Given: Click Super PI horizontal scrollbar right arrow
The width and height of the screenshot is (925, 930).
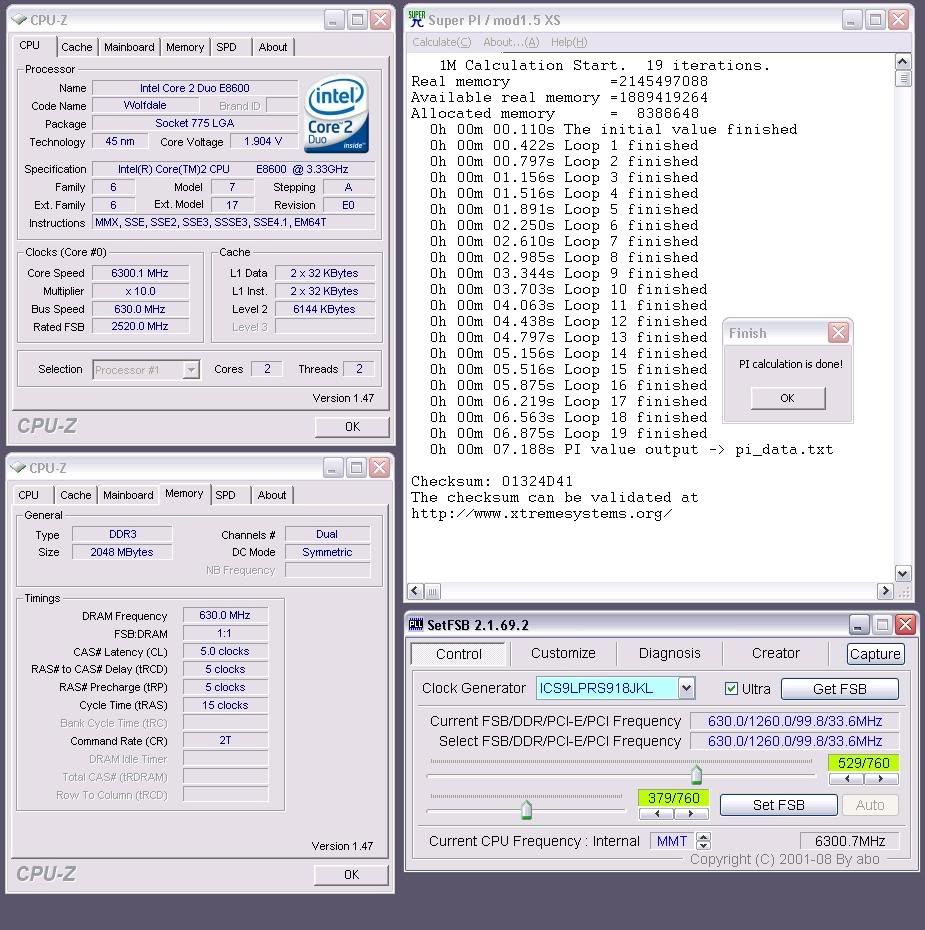Looking at the screenshot, I should coord(885,591).
